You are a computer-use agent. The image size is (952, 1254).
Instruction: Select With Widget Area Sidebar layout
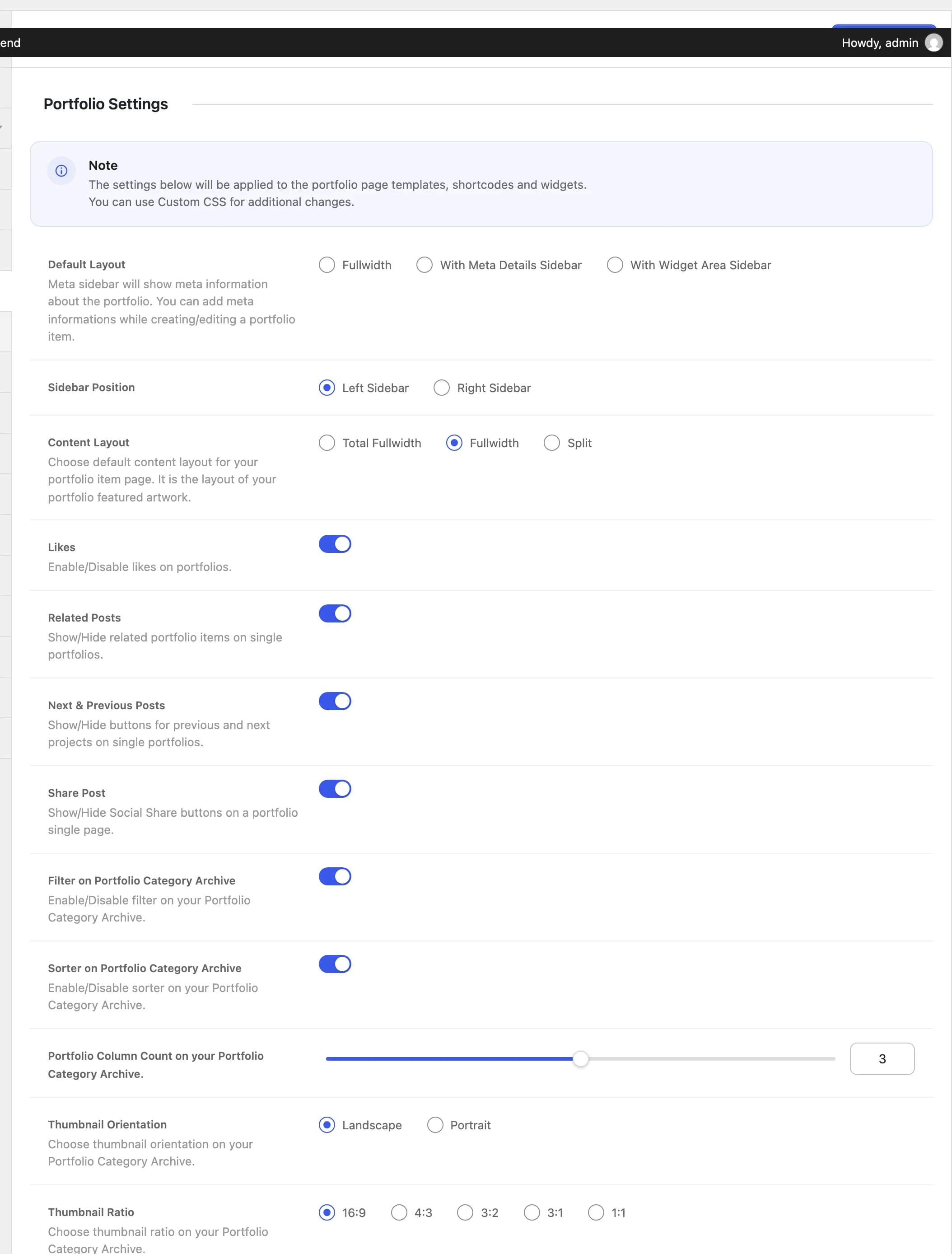point(615,265)
